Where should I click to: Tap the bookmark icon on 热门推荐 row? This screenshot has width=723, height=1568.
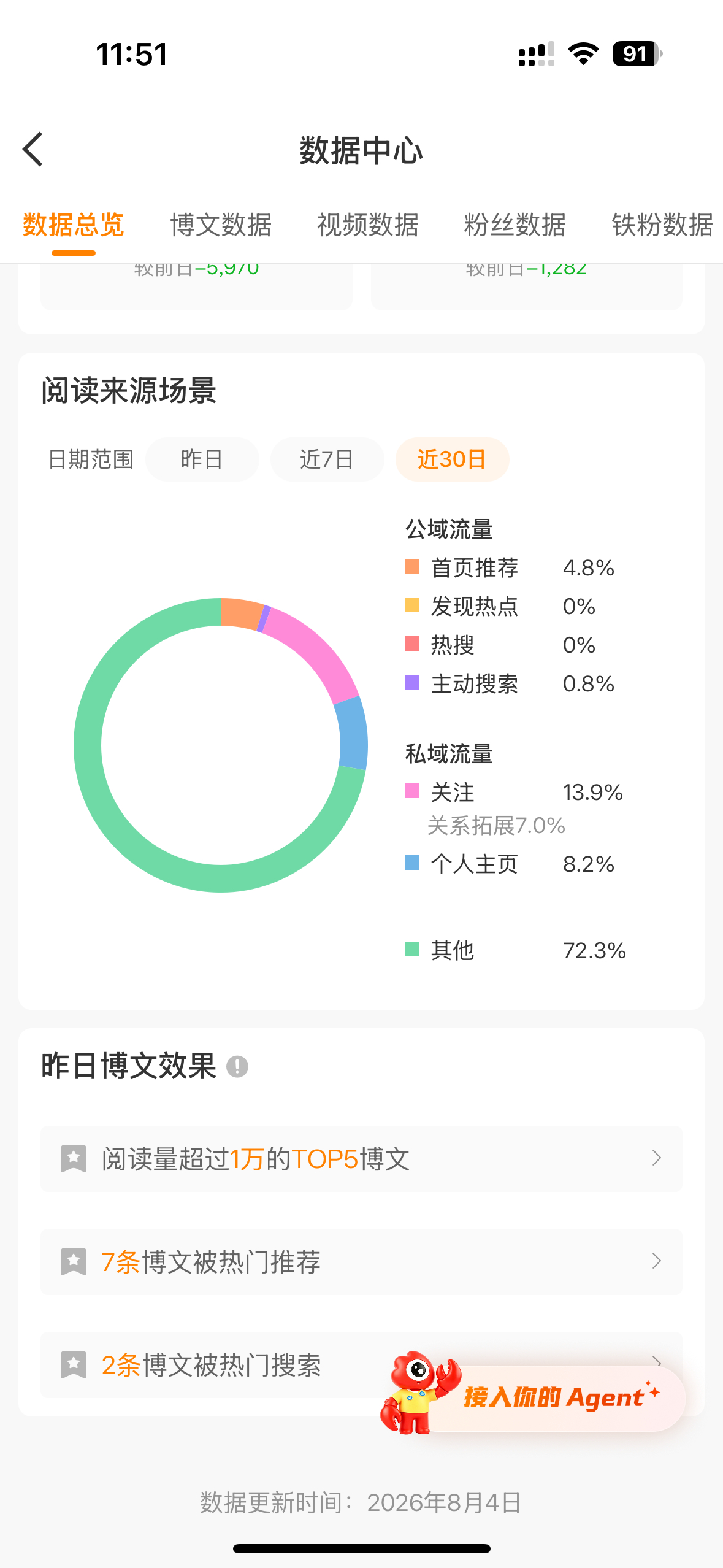point(74,1261)
